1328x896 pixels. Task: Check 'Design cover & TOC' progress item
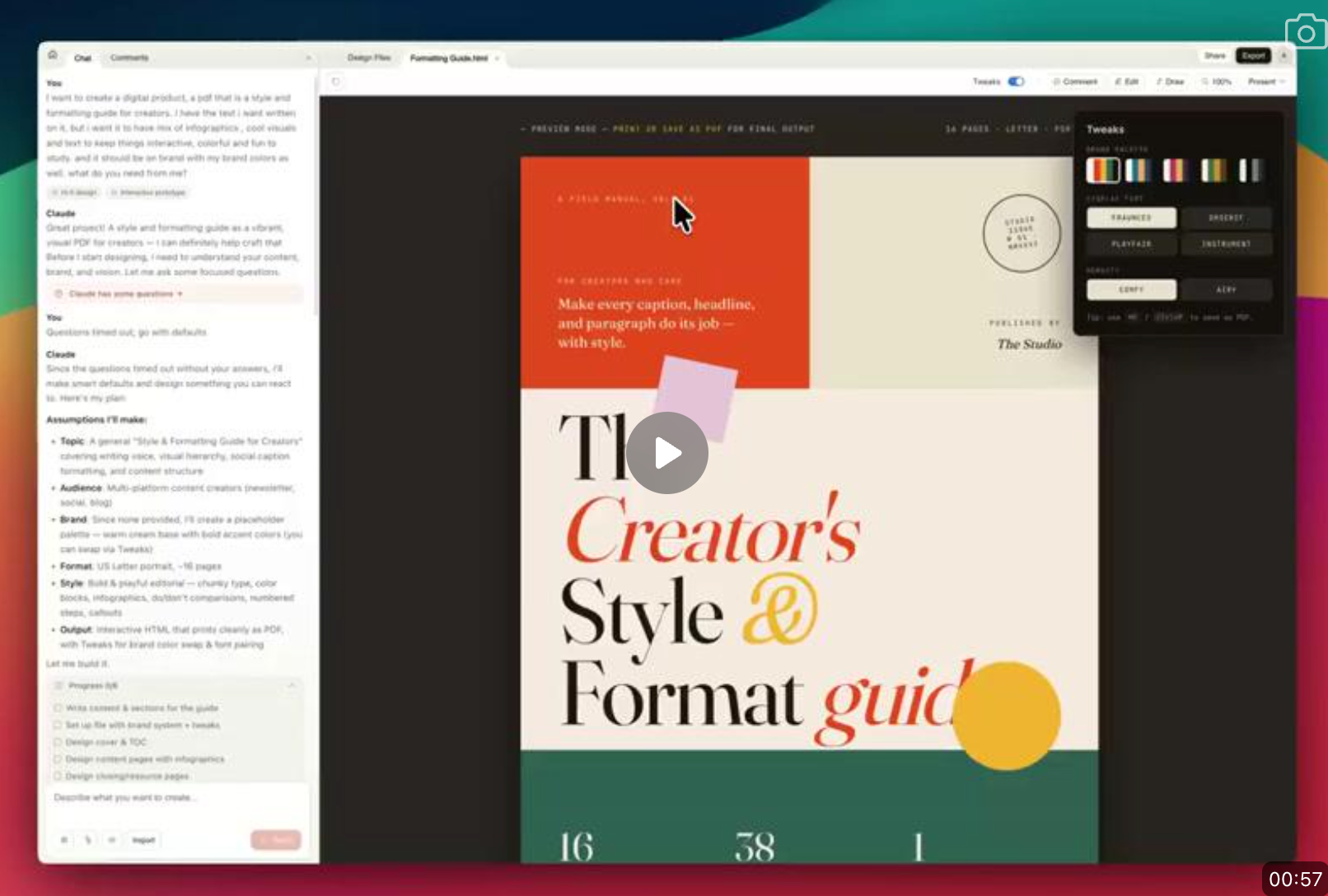[58, 742]
